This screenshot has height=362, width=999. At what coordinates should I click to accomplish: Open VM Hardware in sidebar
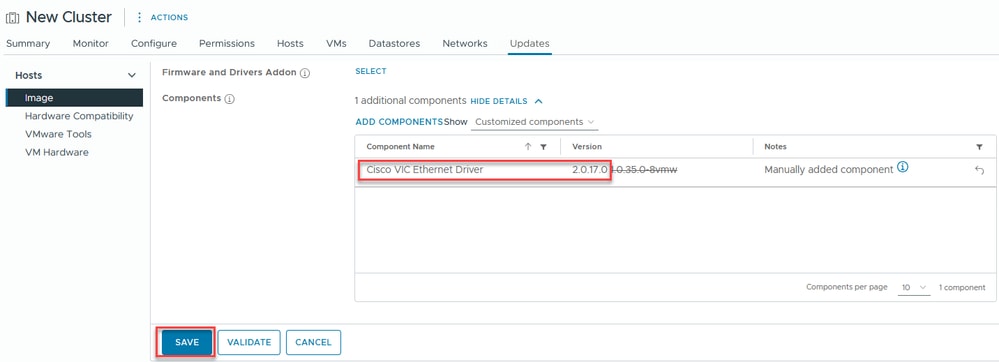[x=57, y=152]
